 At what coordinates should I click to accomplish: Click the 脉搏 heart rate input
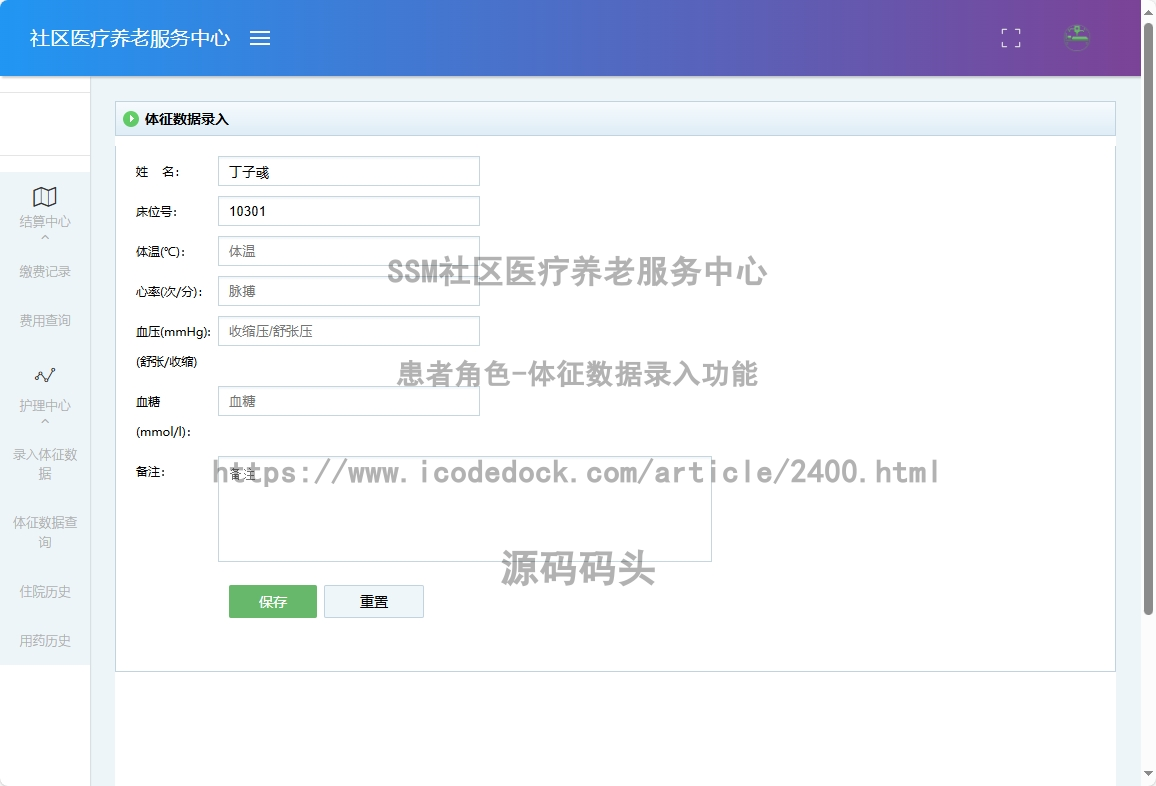349,291
